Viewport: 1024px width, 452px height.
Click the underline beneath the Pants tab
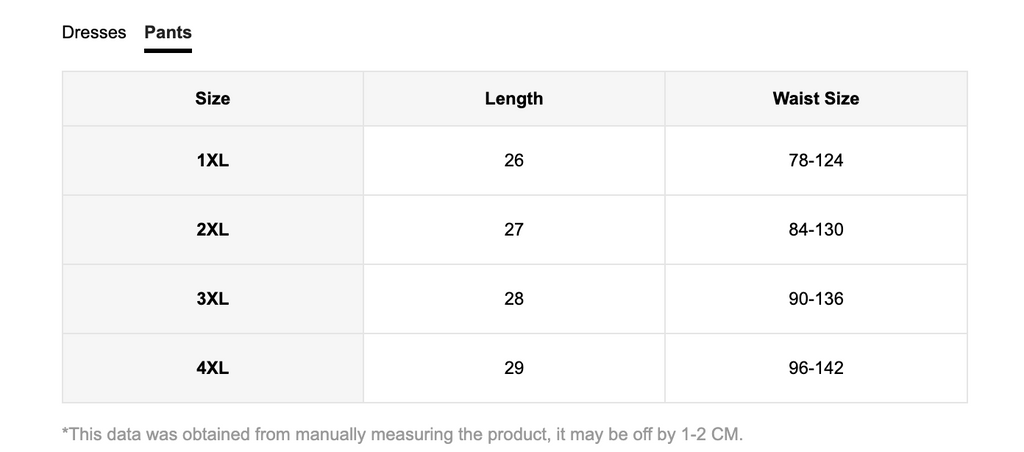point(168,50)
